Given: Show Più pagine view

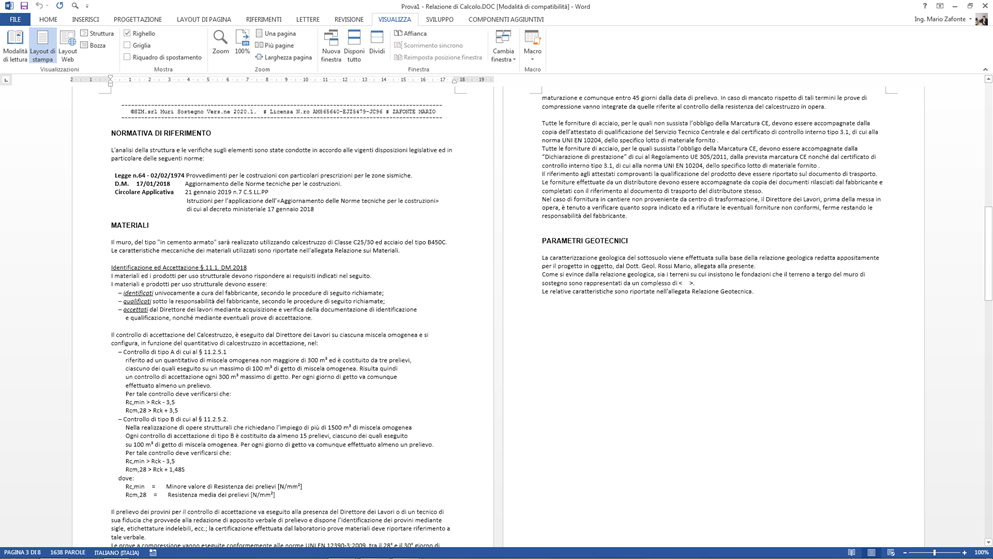Looking at the screenshot, I should point(275,45).
